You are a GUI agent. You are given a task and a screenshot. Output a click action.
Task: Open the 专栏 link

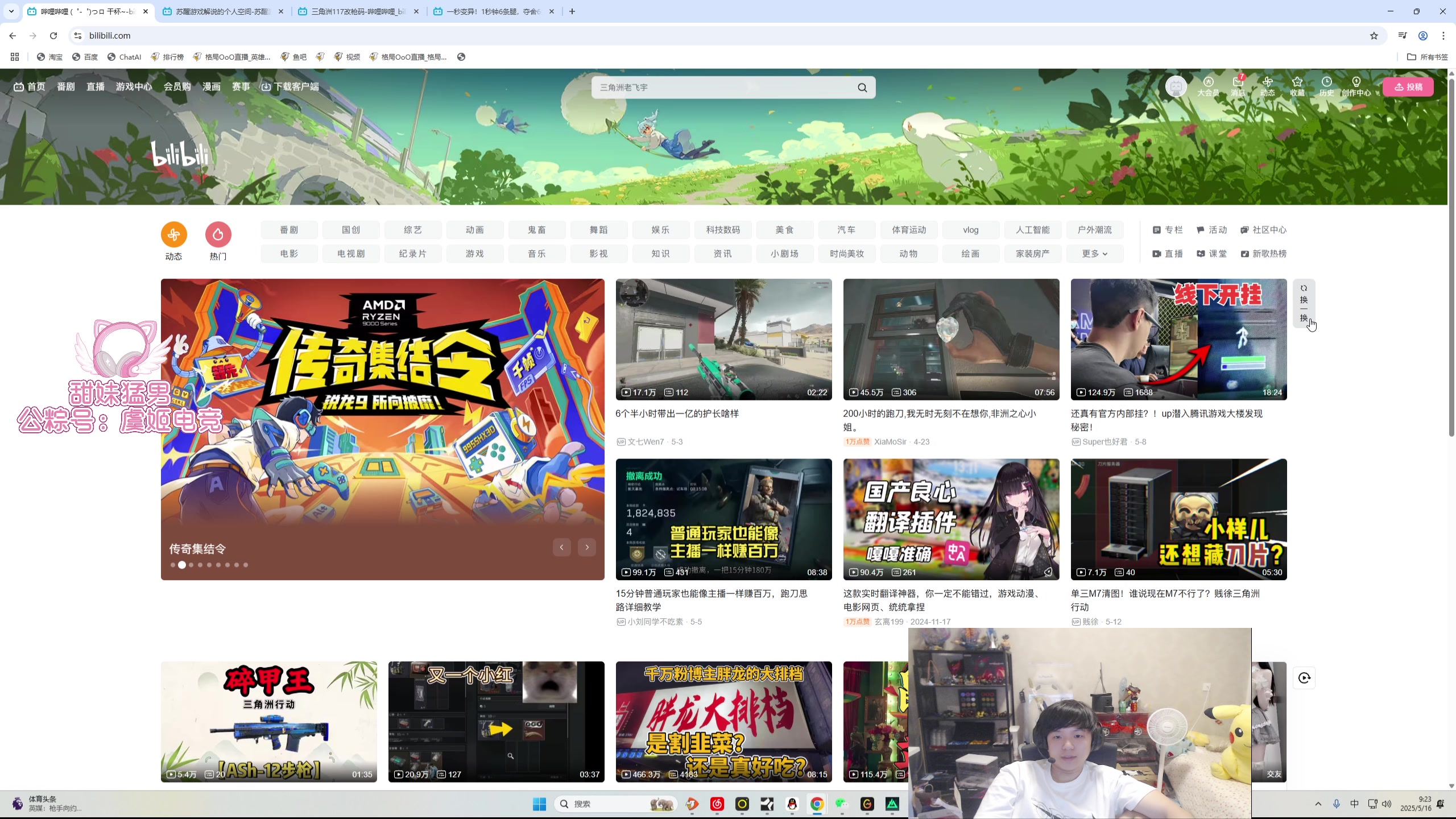1168,230
